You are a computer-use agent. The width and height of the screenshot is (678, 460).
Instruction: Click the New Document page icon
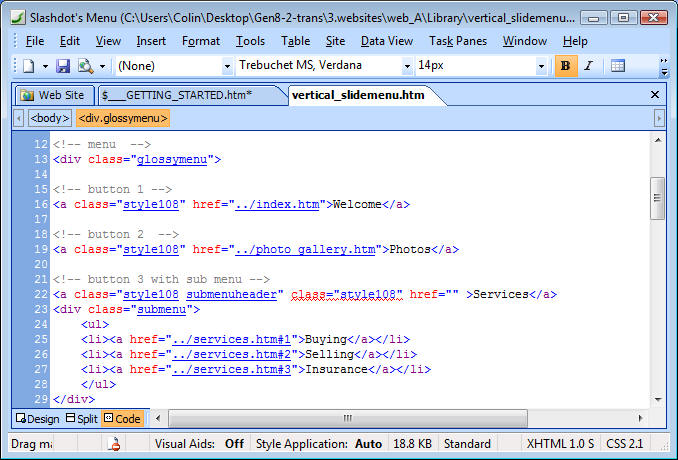[x=29, y=66]
